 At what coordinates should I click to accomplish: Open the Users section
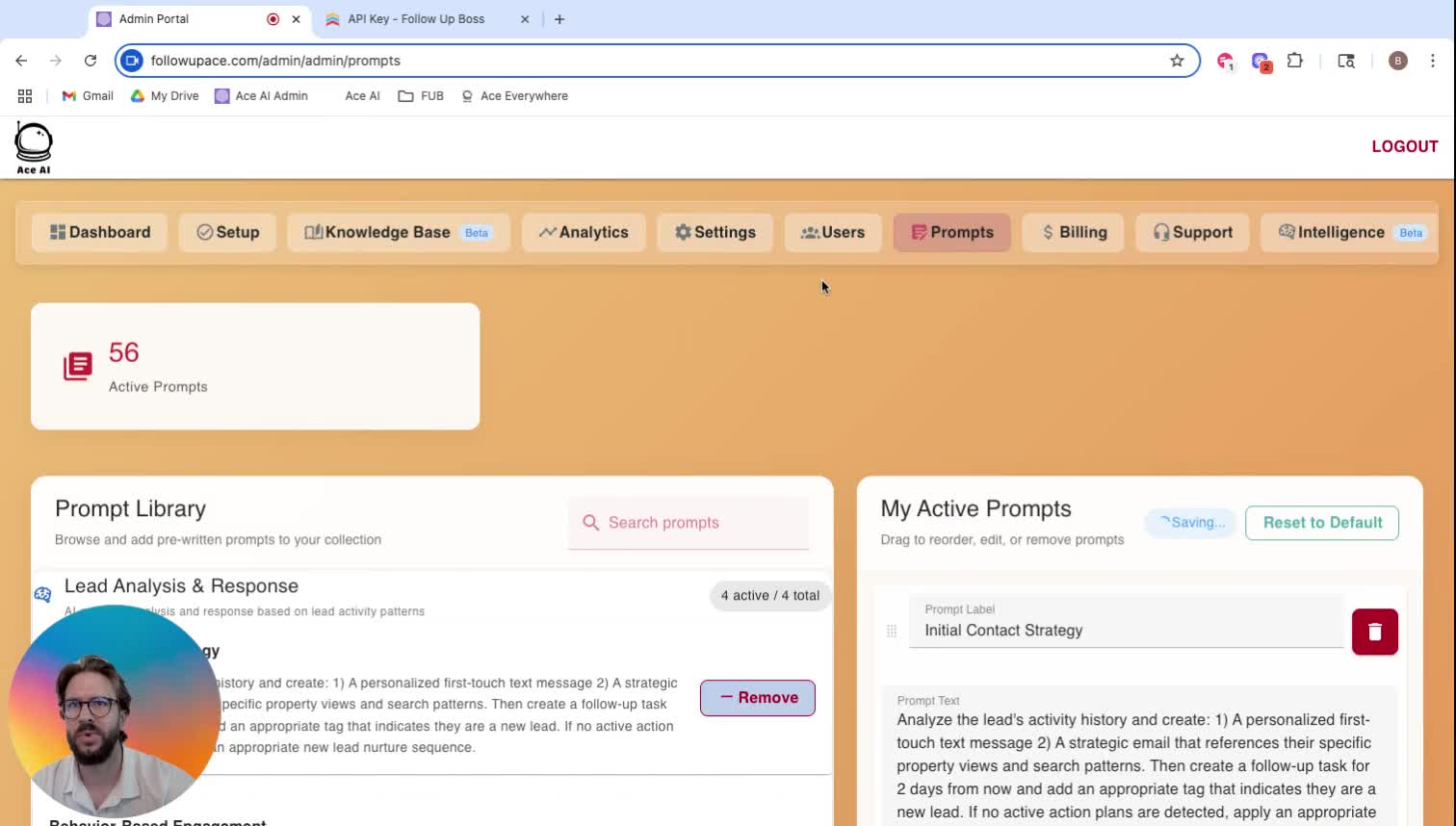833,232
